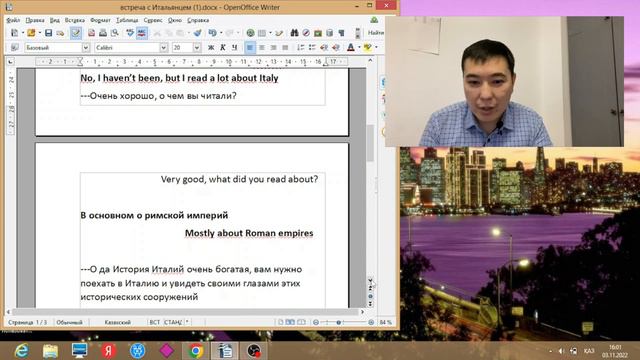Click the СТАНД selection mode field
640x360 pixels.
(x=173, y=322)
